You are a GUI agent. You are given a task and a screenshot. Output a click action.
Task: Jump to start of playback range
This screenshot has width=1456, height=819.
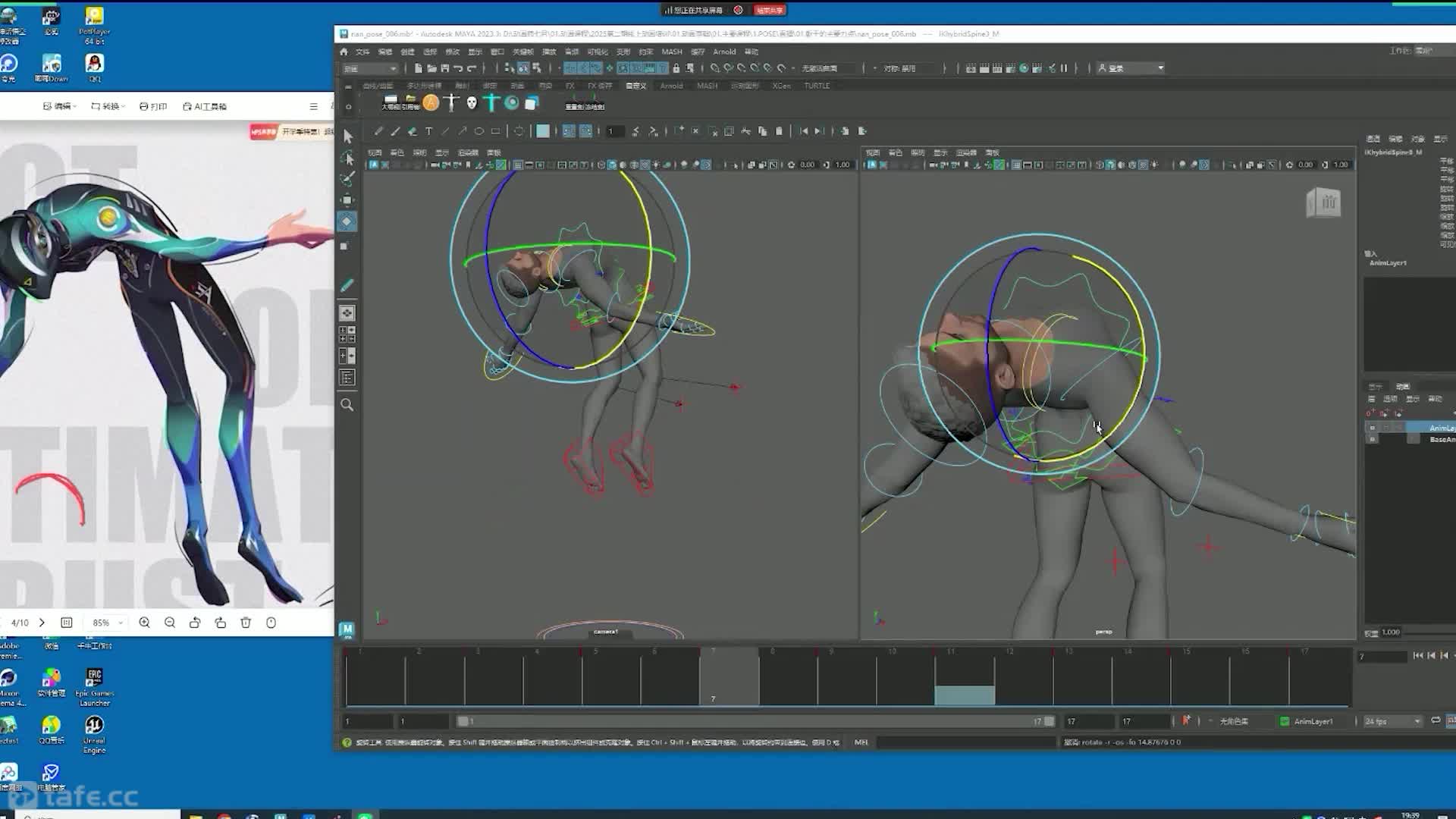[x=1417, y=655]
